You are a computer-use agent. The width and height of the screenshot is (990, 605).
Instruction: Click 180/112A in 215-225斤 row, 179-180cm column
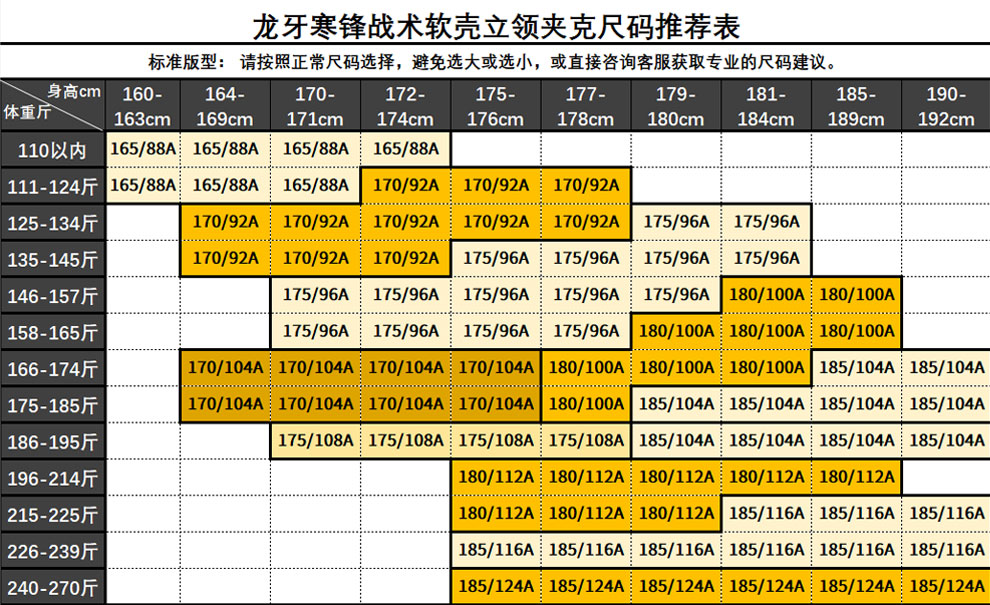tap(676, 513)
